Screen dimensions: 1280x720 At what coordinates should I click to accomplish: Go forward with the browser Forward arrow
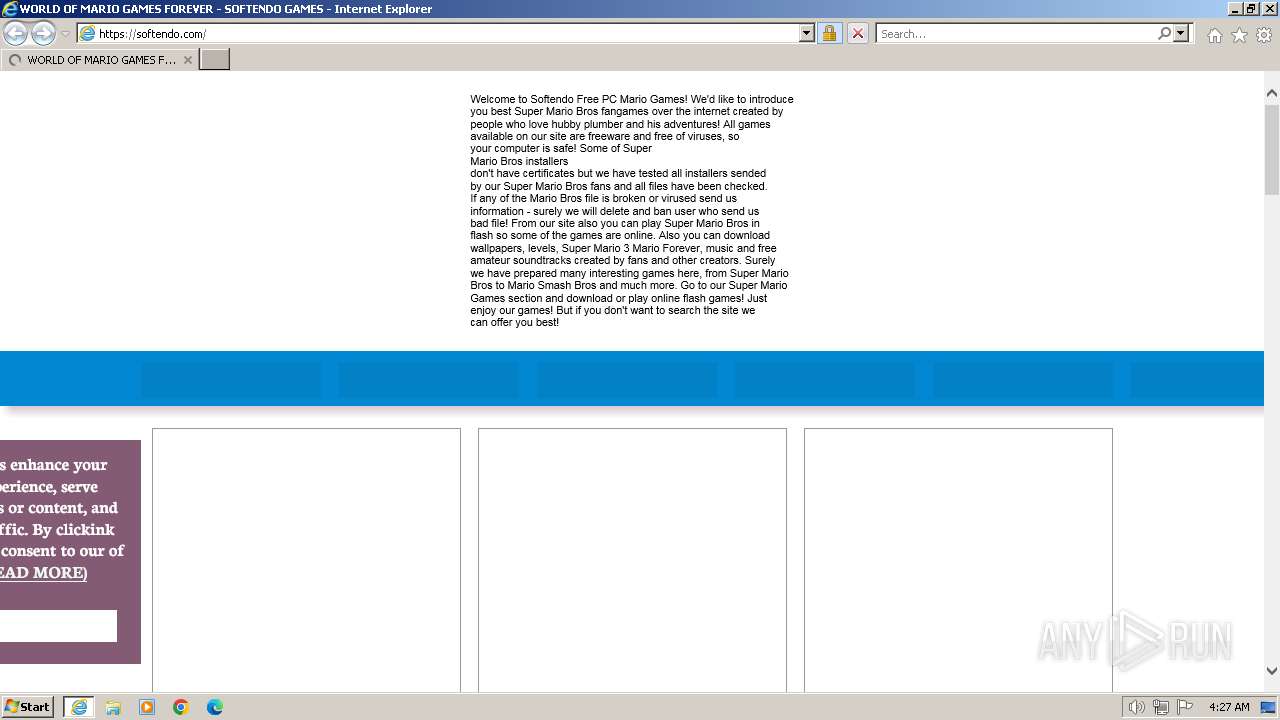pyautogui.click(x=43, y=33)
